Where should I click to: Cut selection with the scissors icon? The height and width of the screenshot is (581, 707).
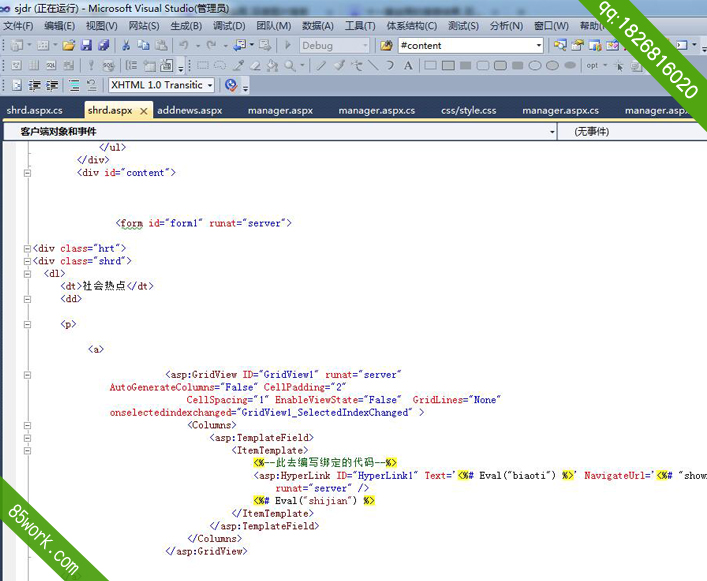126,45
